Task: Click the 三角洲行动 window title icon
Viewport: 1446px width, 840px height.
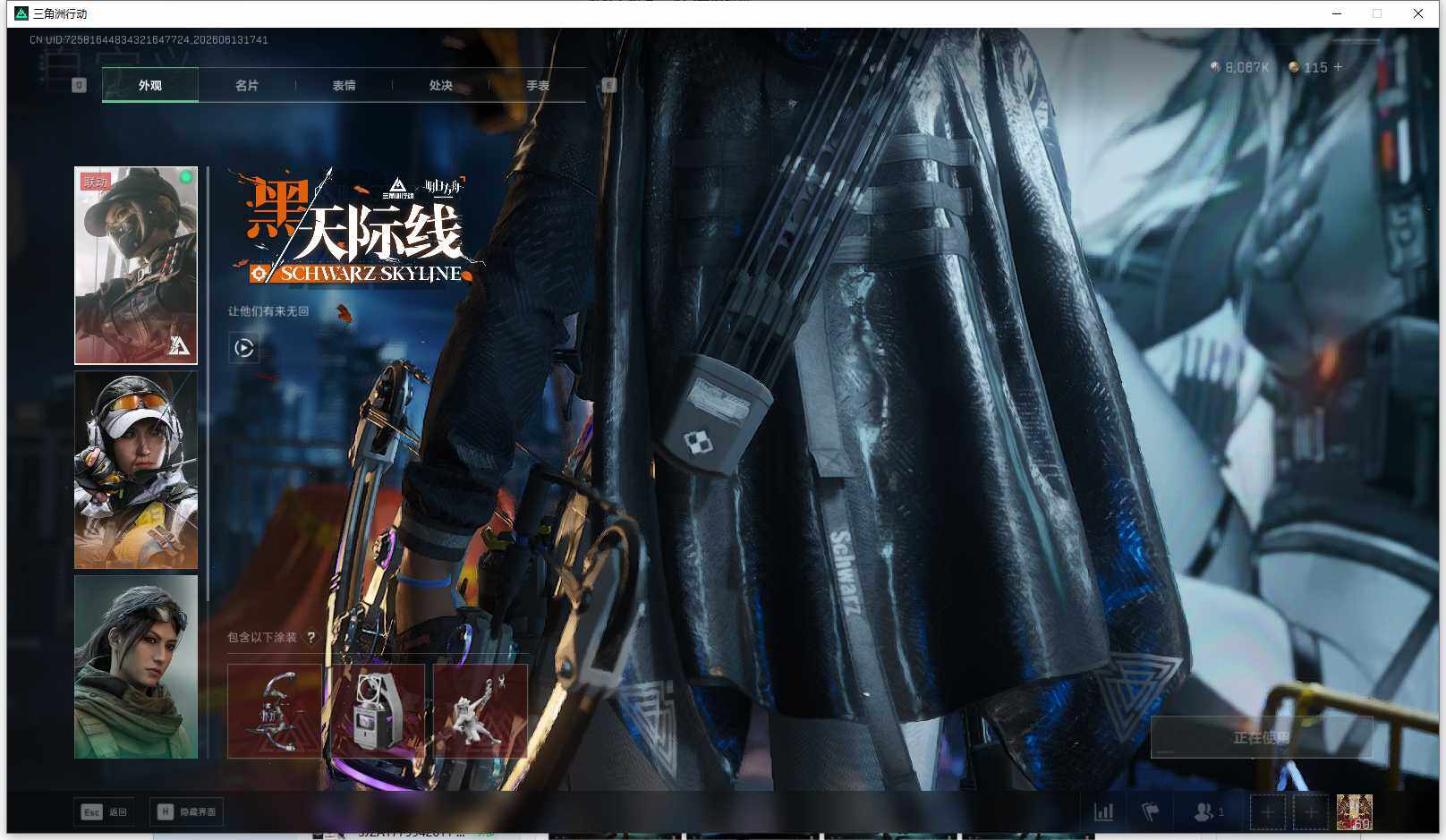Action: click(21, 13)
